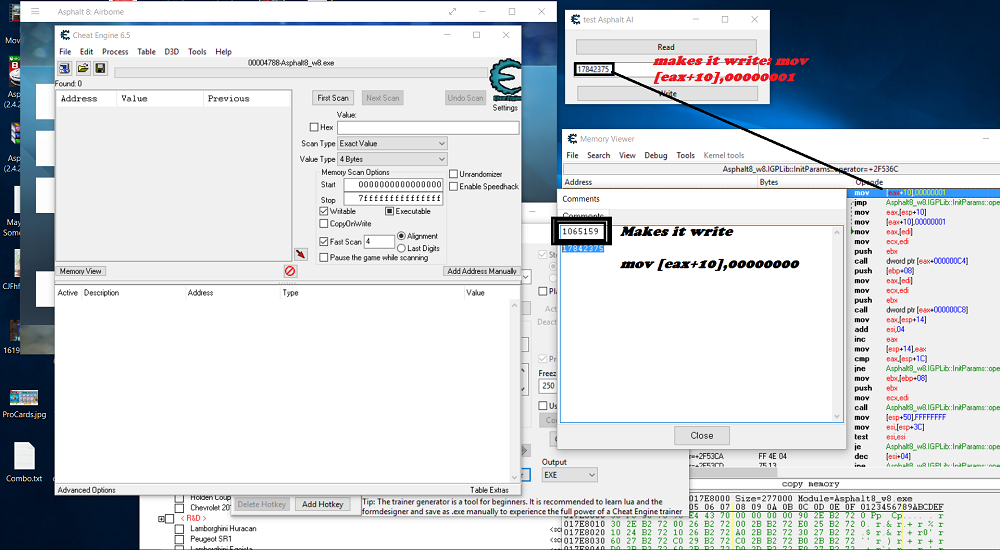Click the Delete Hotkey button
Image resolution: width=1000 pixels, height=550 pixels.
click(261, 504)
